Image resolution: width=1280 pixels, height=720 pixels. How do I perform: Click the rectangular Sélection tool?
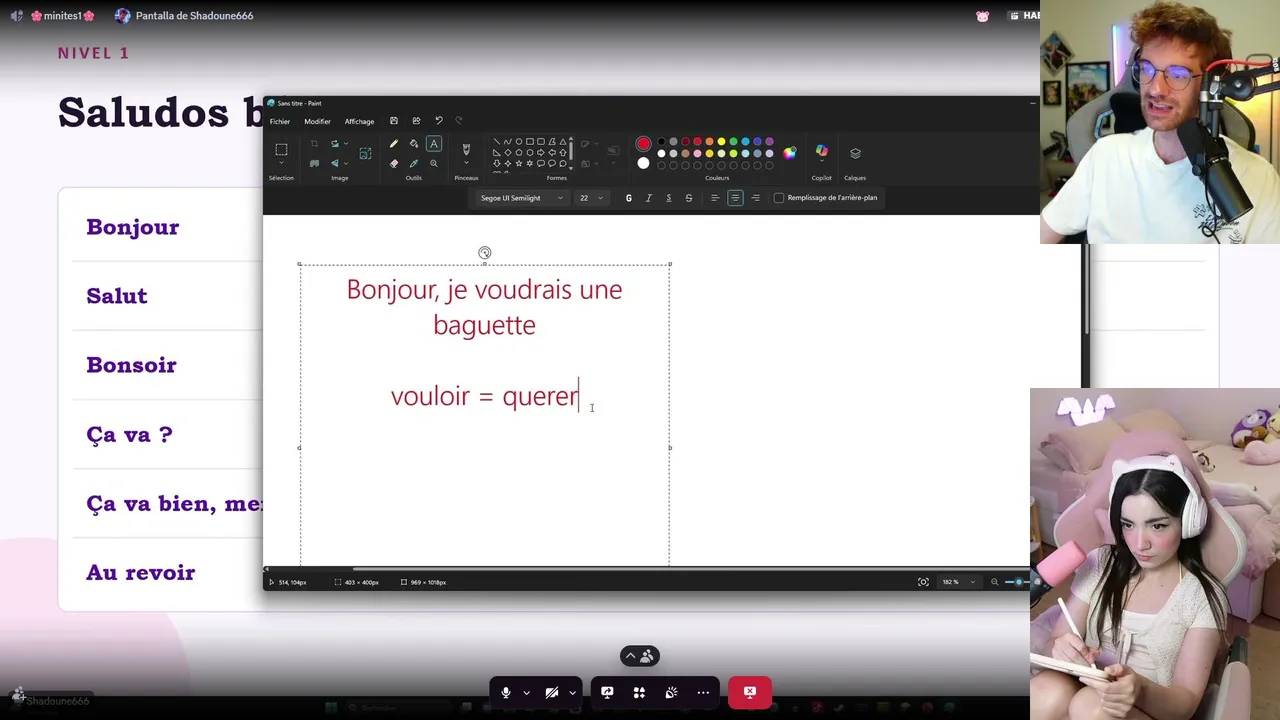[281, 149]
